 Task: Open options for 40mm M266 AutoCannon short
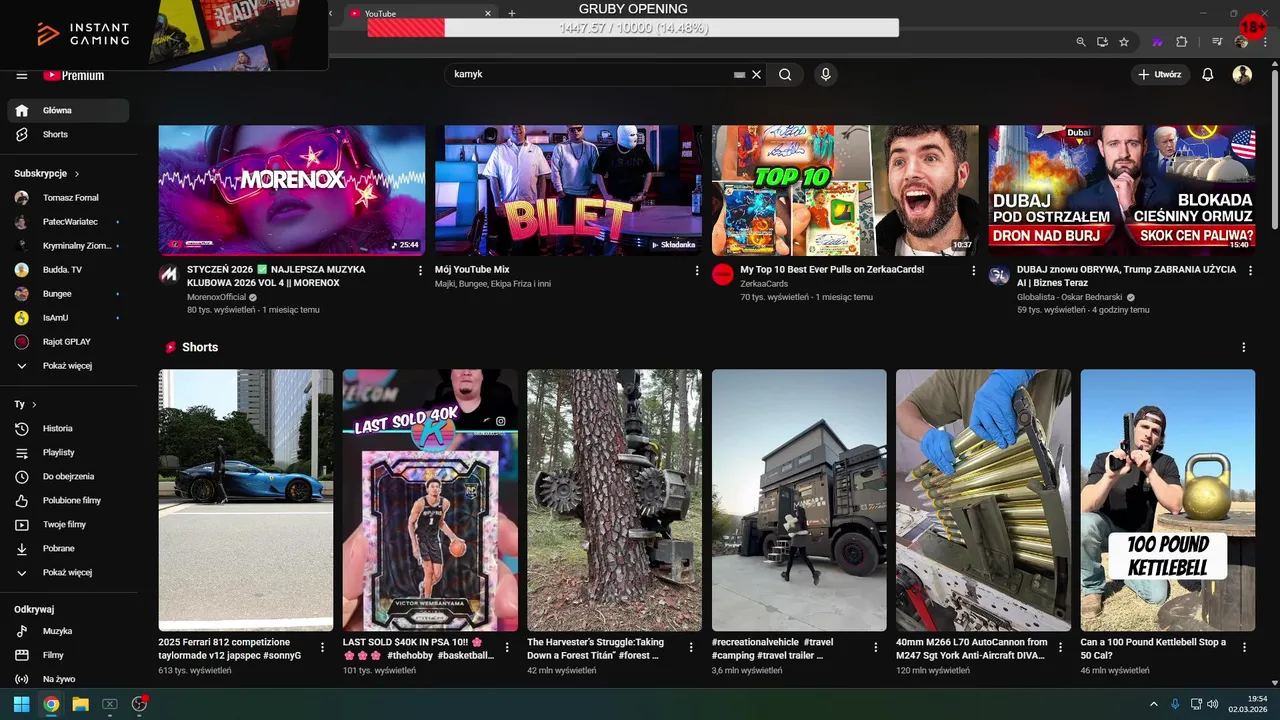[1060, 648]
